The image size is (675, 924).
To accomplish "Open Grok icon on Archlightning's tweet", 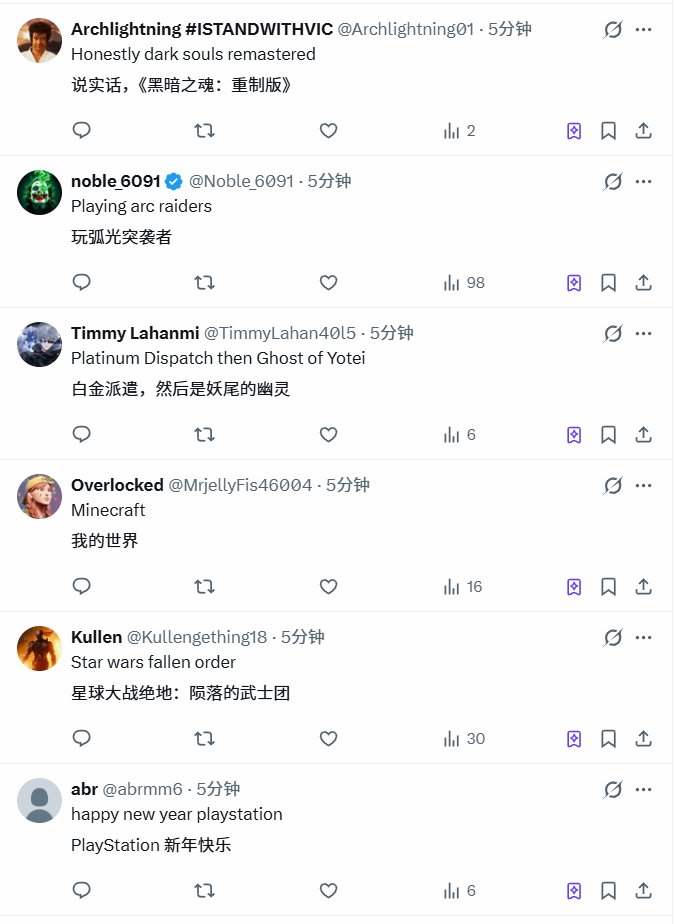I will (613, 29).
